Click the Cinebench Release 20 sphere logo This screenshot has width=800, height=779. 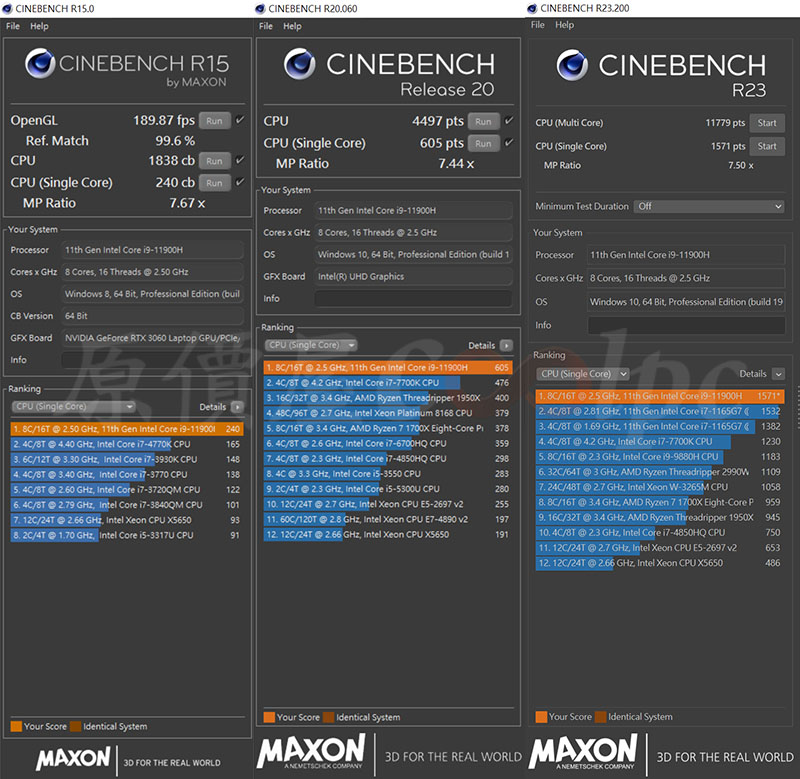click(299, 64)
